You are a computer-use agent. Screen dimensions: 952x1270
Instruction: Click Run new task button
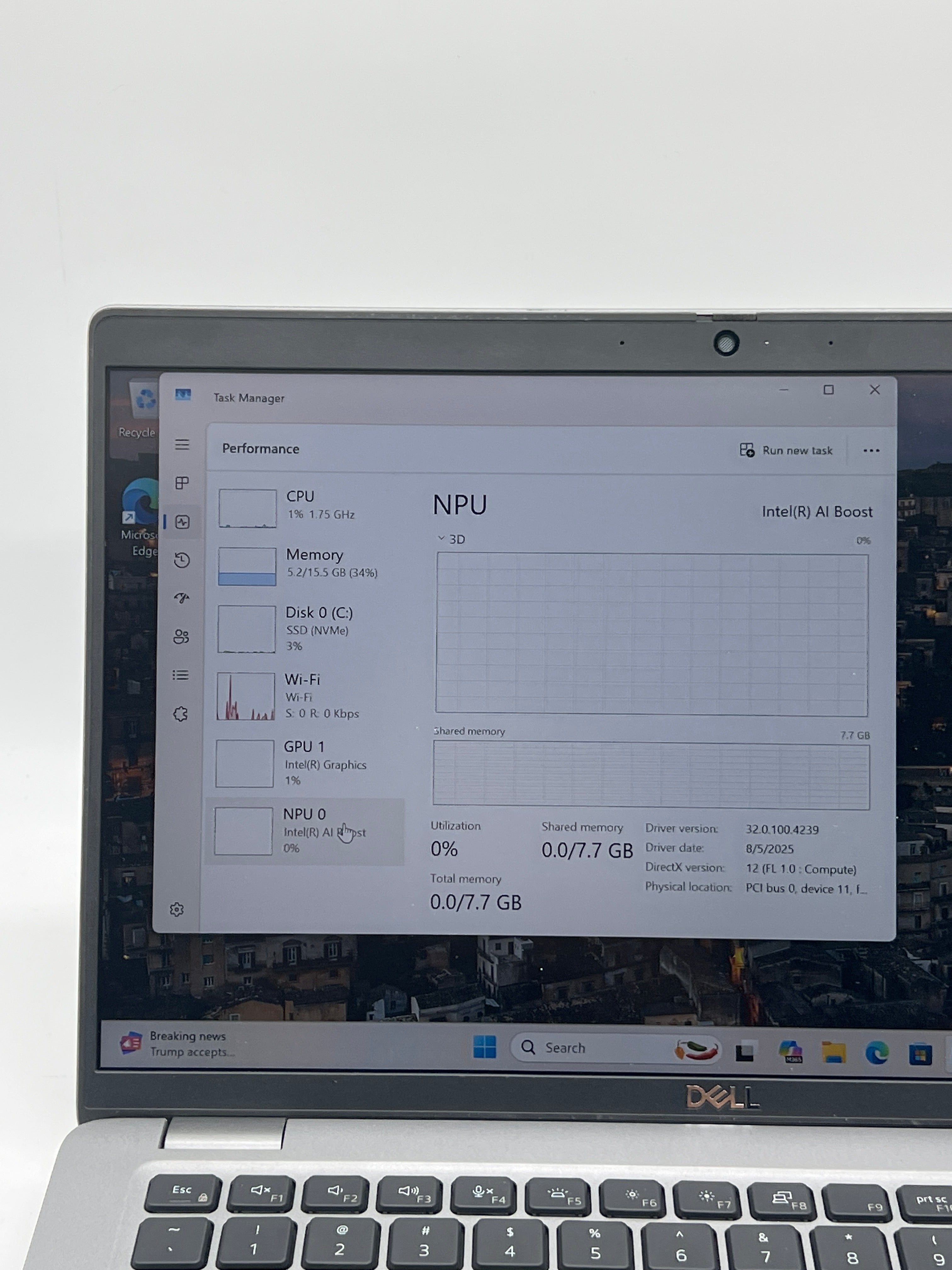786,450
